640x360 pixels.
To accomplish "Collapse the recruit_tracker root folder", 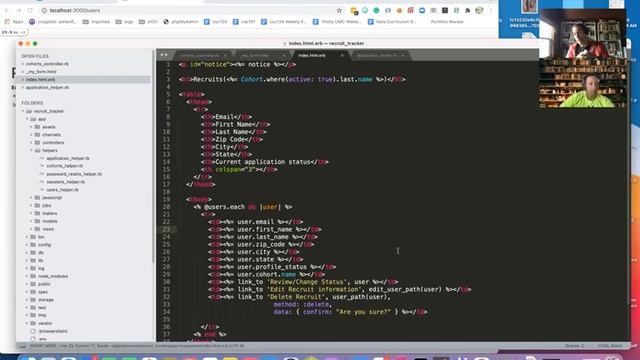I will [23, 111].
